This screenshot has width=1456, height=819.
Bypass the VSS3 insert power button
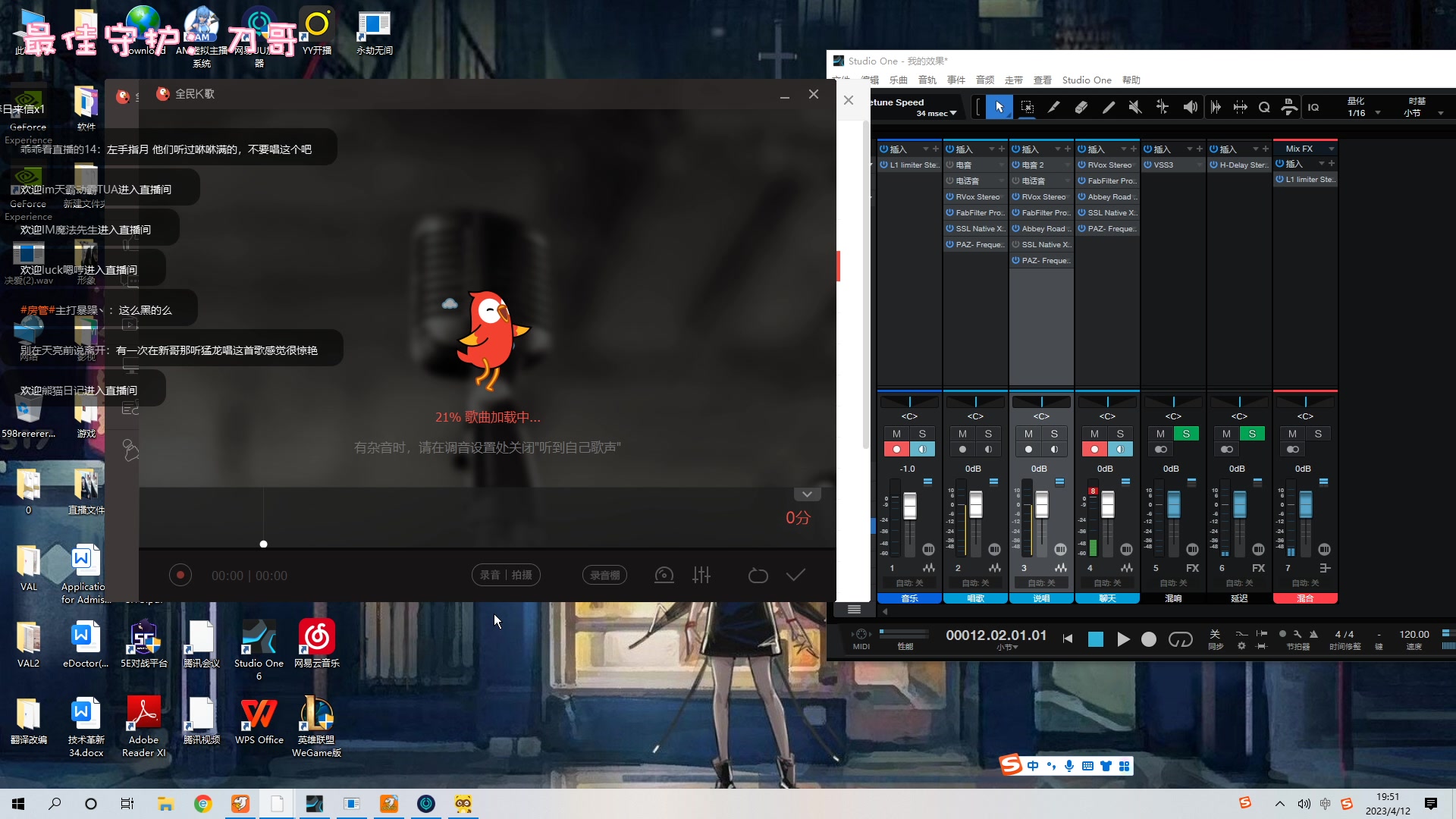click(1148, 165)
